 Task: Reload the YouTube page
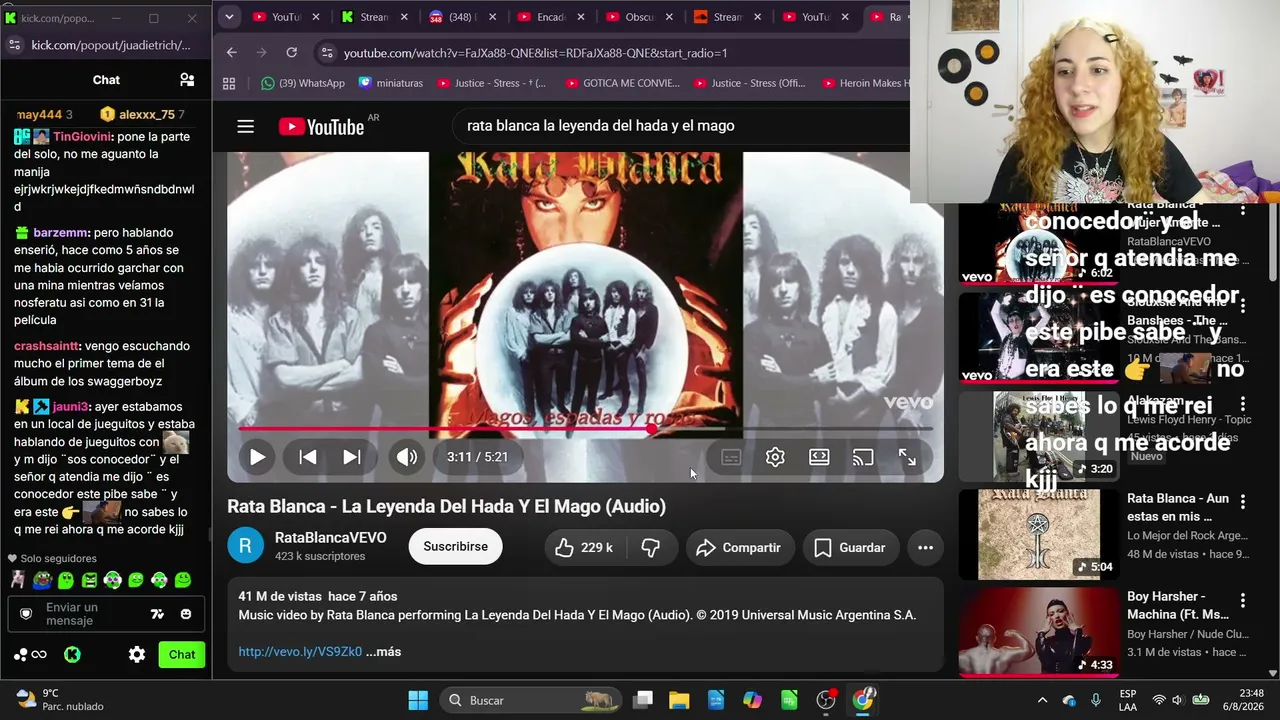291,52
